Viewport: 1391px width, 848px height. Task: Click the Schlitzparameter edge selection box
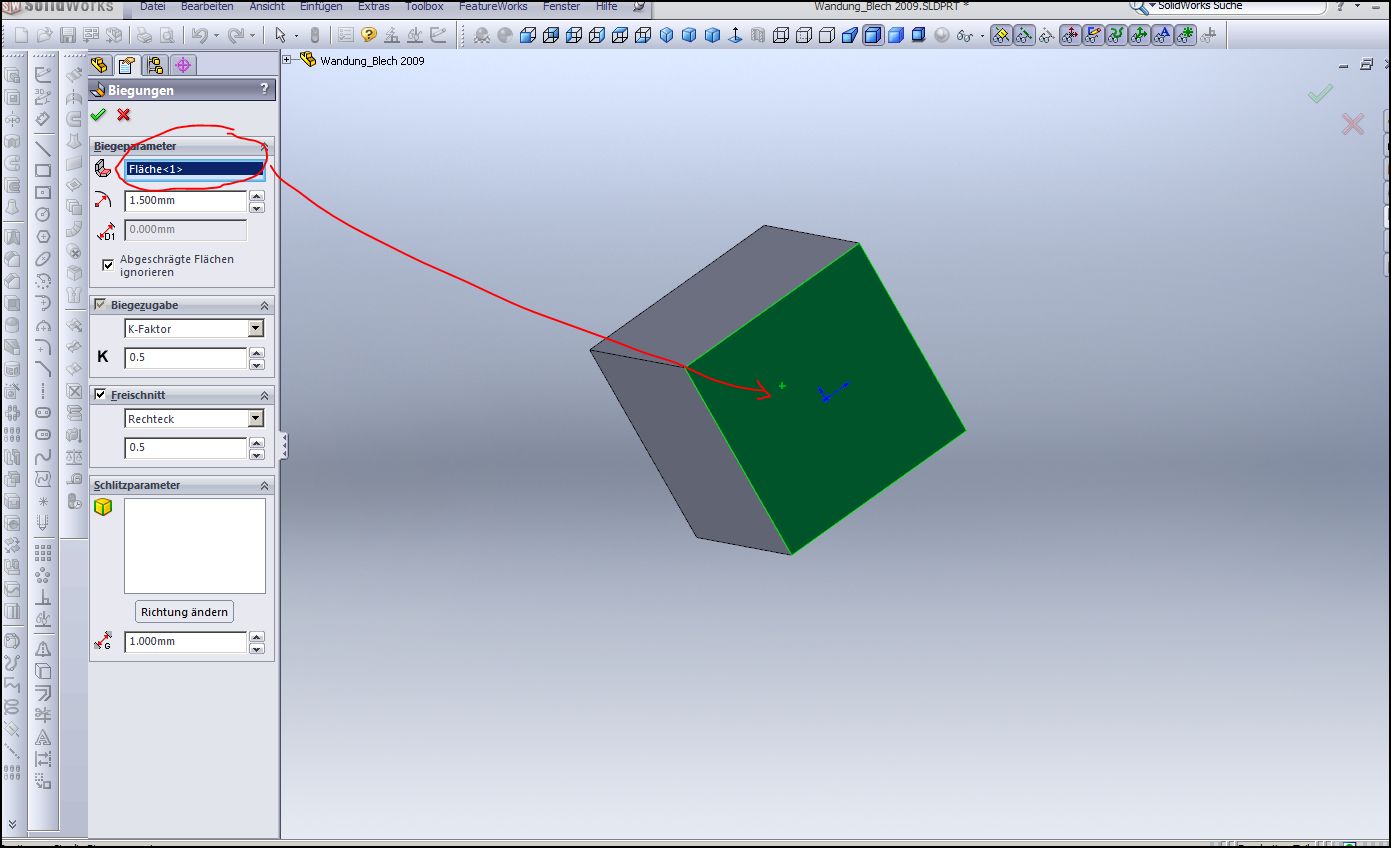(x=195, y=546)
